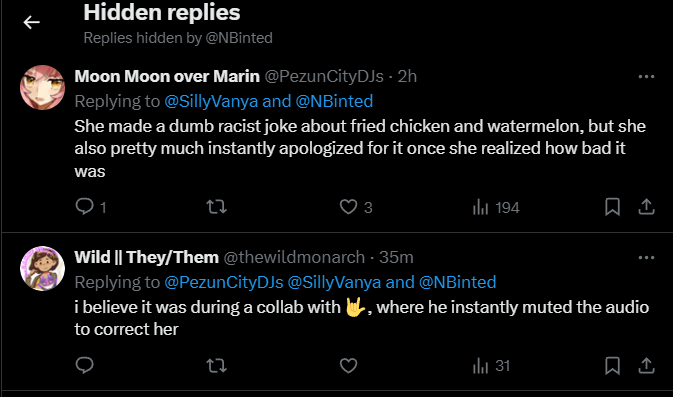Open more options for @PezunCityDJs tweet

click(646, 76)
